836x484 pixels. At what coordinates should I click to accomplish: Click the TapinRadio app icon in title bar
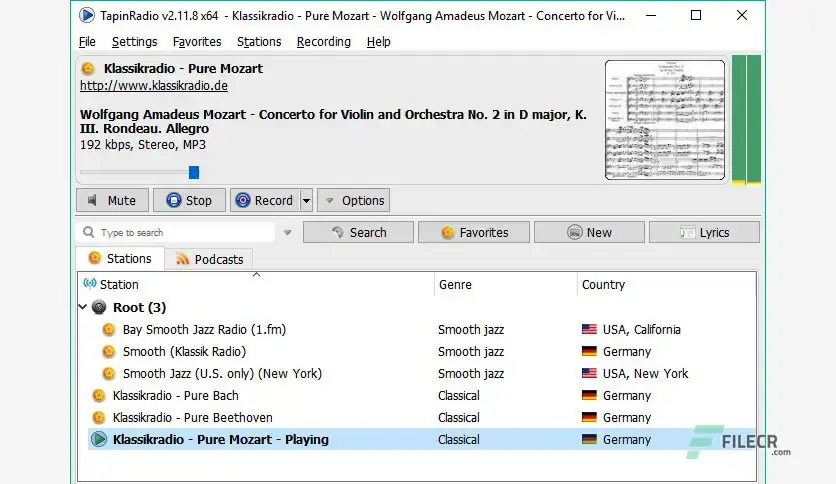click(86, 15)
